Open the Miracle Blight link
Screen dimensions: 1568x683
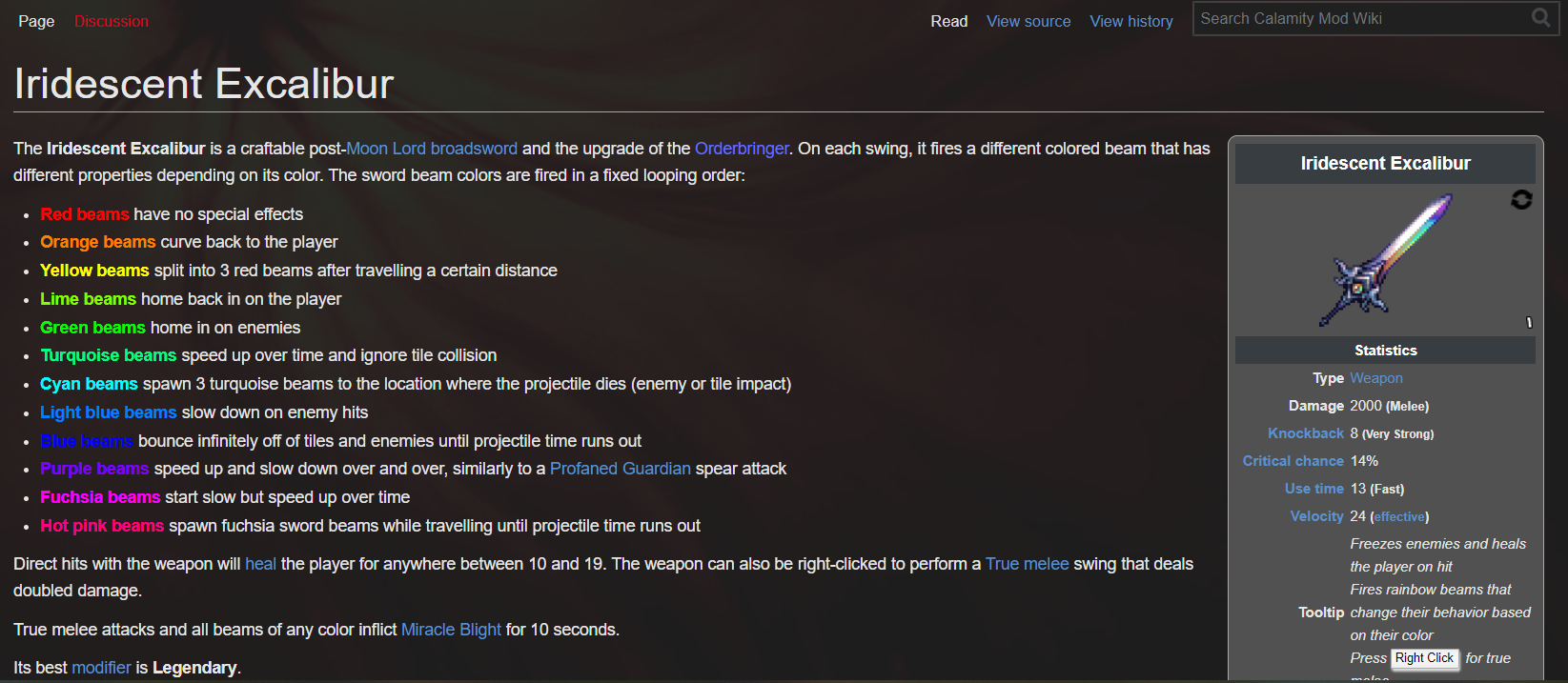pyautogui.click(x=451, y=630)
